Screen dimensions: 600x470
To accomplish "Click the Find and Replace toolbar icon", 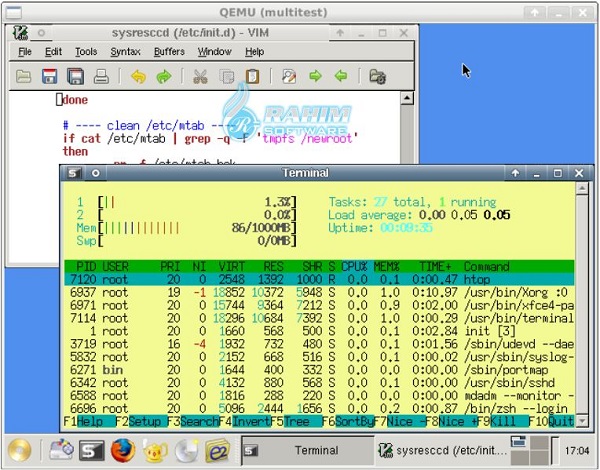I will click(x=289, y=76).
